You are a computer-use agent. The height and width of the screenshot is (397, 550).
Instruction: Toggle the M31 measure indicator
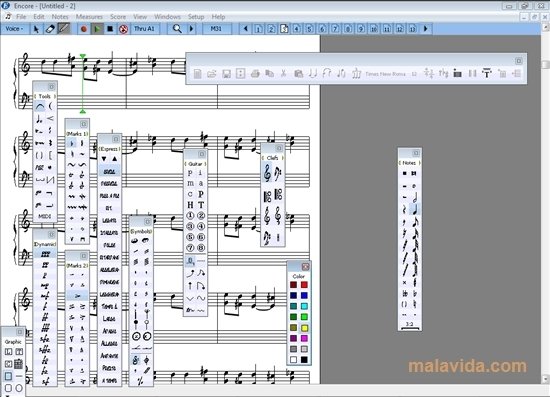coord(216,29)
